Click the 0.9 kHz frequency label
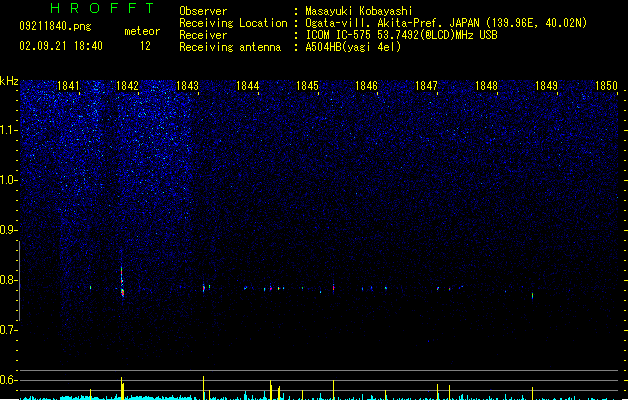This screenshot has height=400, width=629. pyautogui.click(x=8, y=230)
